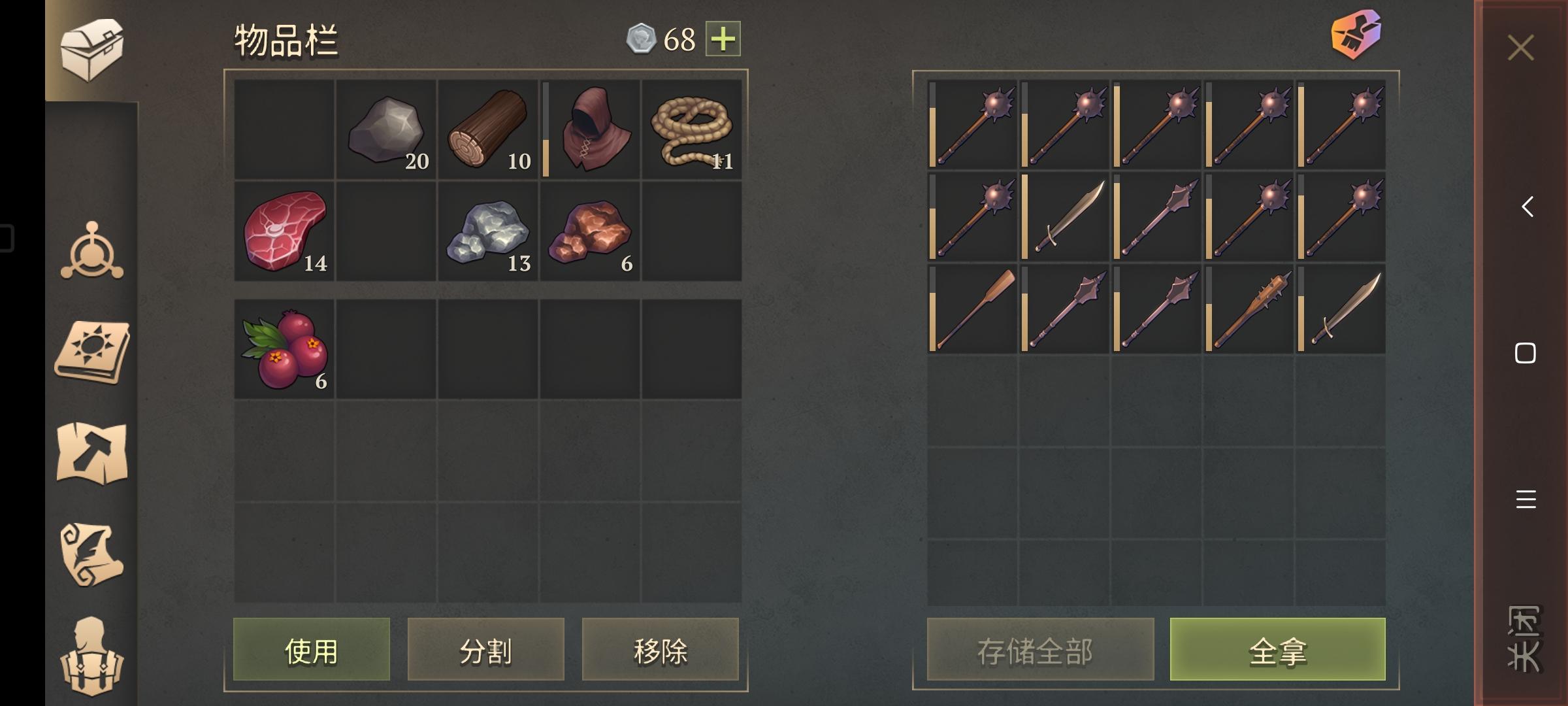The height and width of the screenshot is (706, 1568).
Task: Select the rope stack of 11
Action: click(x=692, y=129)
